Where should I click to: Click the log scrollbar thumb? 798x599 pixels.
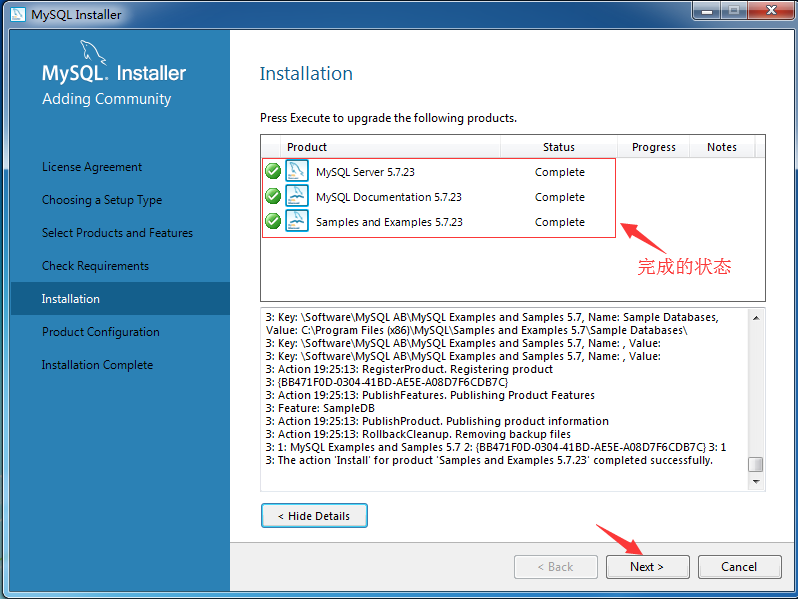point(756,465)
